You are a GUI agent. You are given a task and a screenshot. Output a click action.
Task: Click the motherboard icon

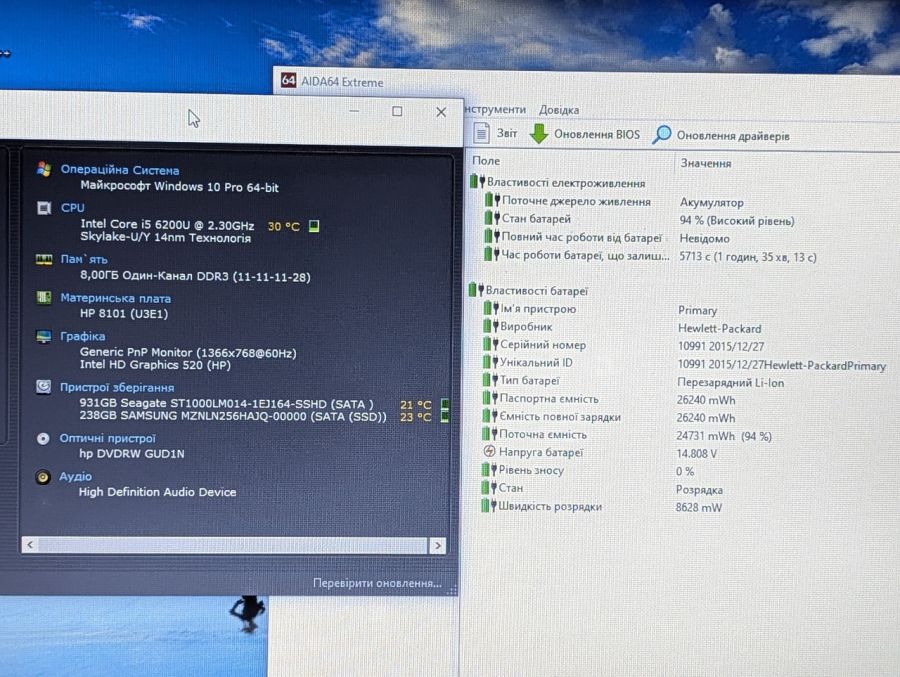pyautogui.click(x=44, y=297)
